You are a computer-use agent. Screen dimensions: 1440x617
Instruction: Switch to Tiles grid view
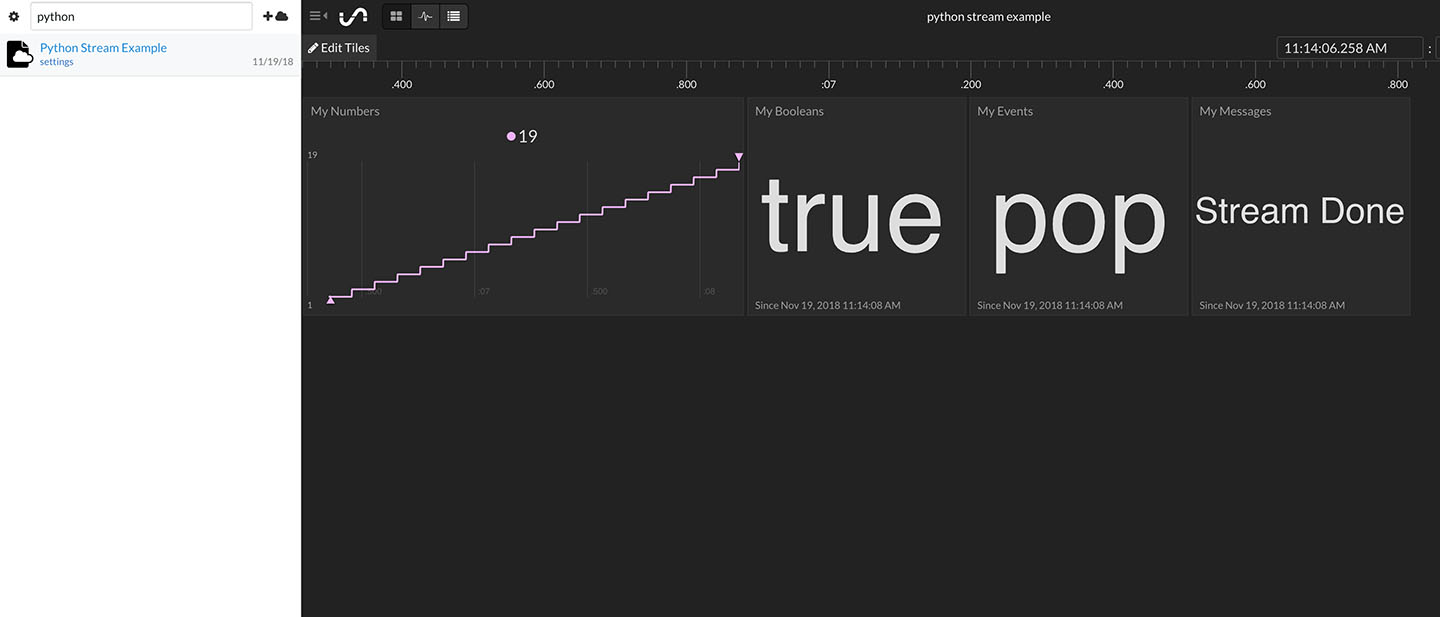(396, 16)
